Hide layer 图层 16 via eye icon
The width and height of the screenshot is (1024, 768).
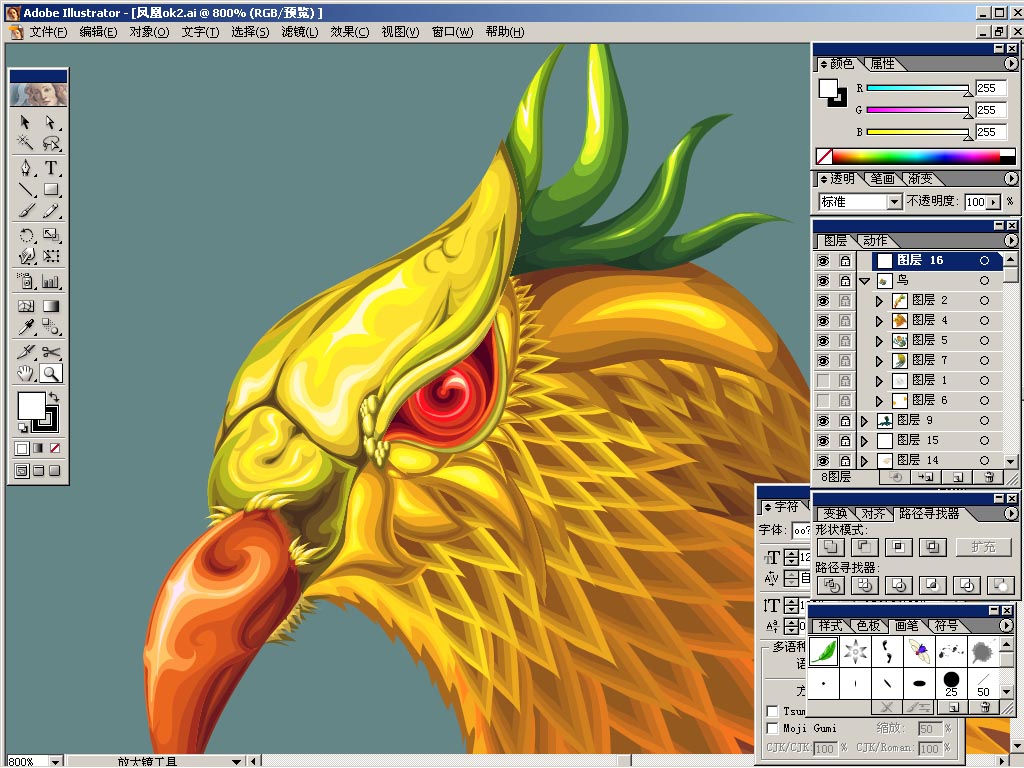(824, 261)
